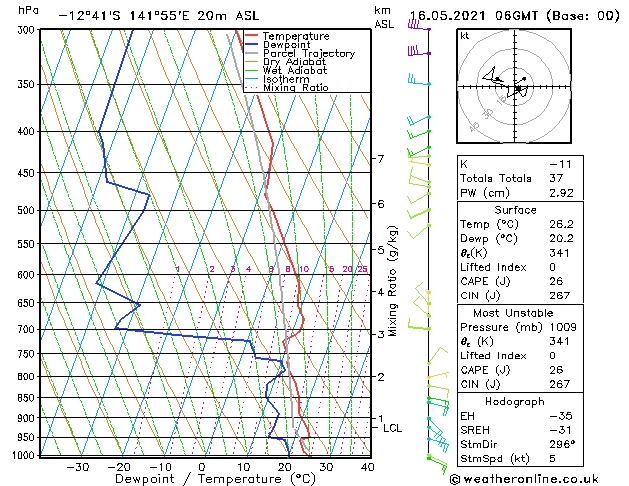The width and height of the screenshot is (629, 486).
Task: Click the PW (cm) value 2.92
Action: 561,193
